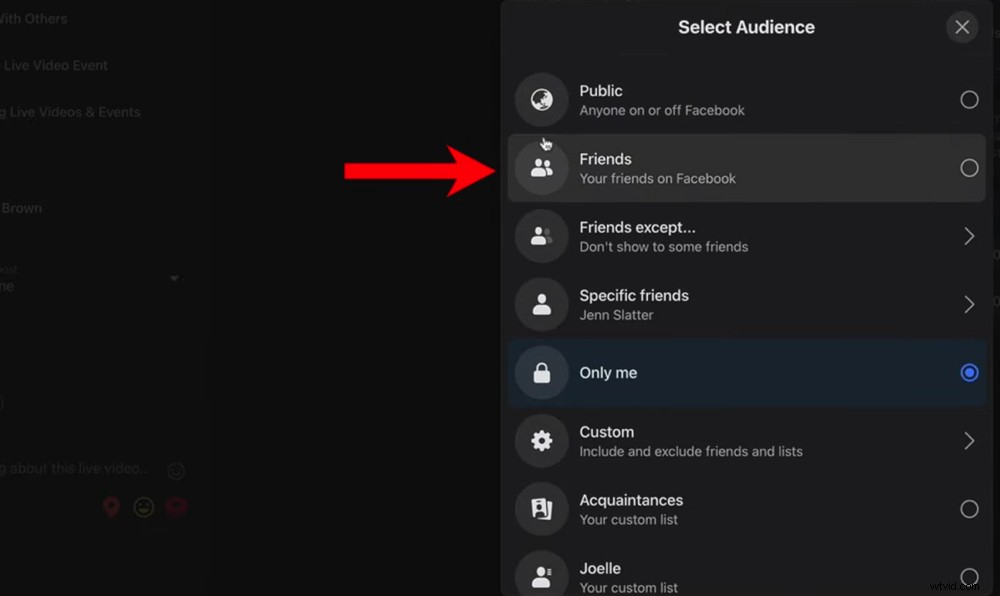Click the single-person Specific friends icon
Viewport: 1000px width, 596px height.
point(540,304)
